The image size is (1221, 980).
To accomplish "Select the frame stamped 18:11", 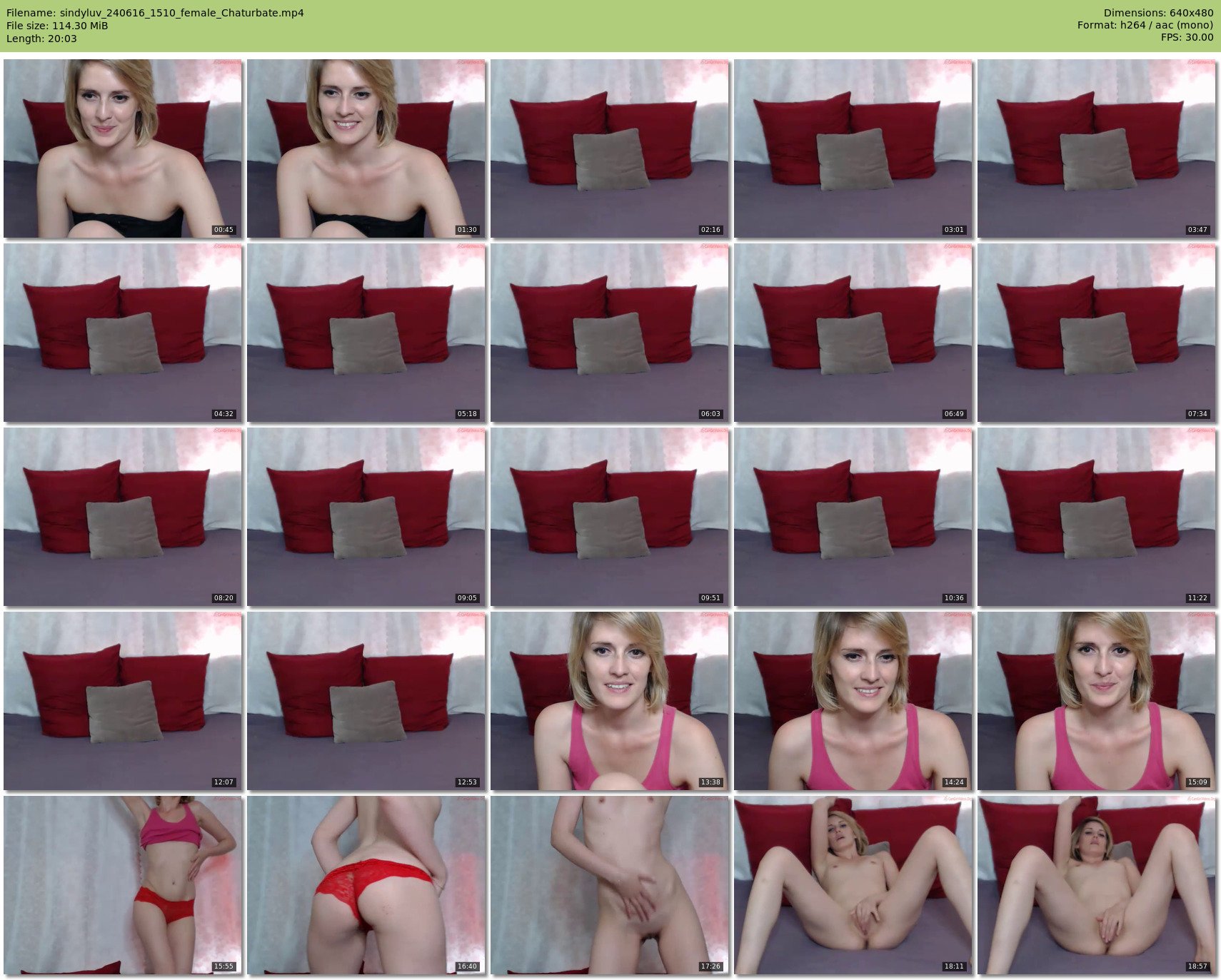I will pos(853,885).
